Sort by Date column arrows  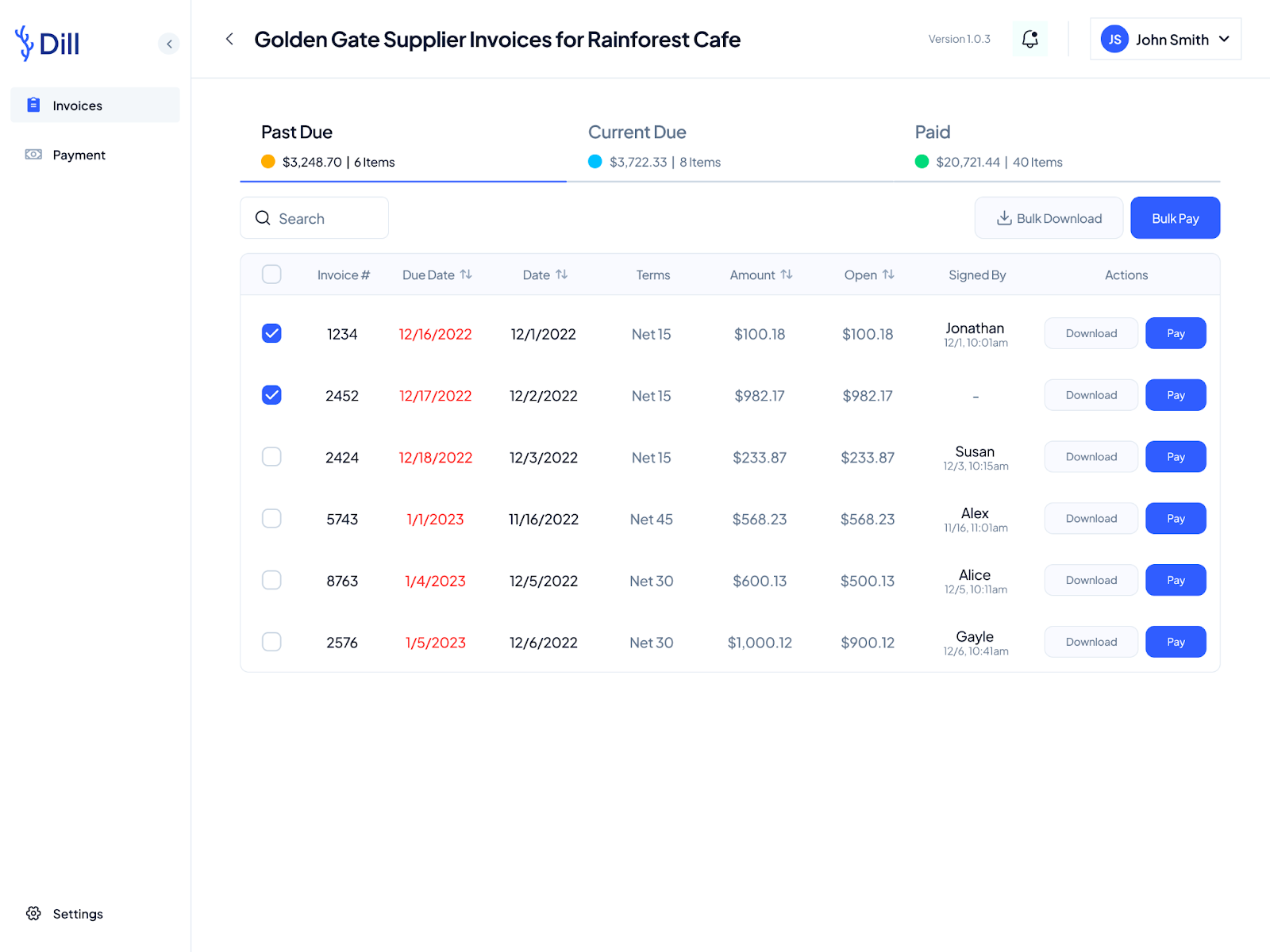pos(561,274)
